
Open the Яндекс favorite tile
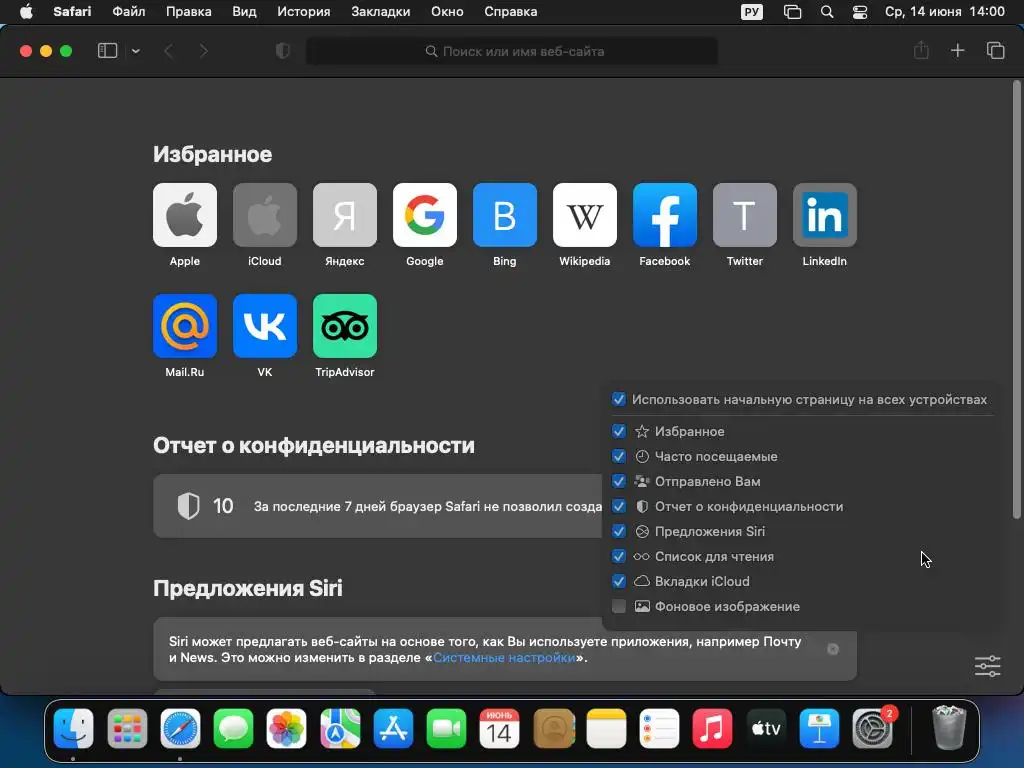(345, 215)
